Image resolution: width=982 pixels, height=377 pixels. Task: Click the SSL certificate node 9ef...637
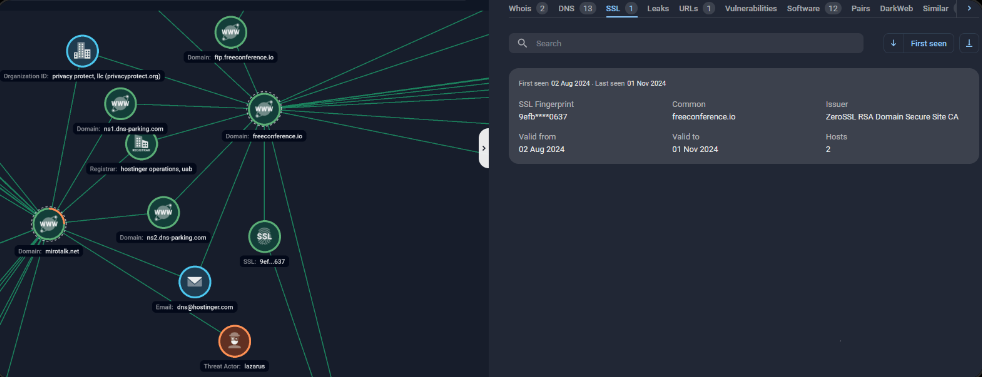[x=264, y=236]
